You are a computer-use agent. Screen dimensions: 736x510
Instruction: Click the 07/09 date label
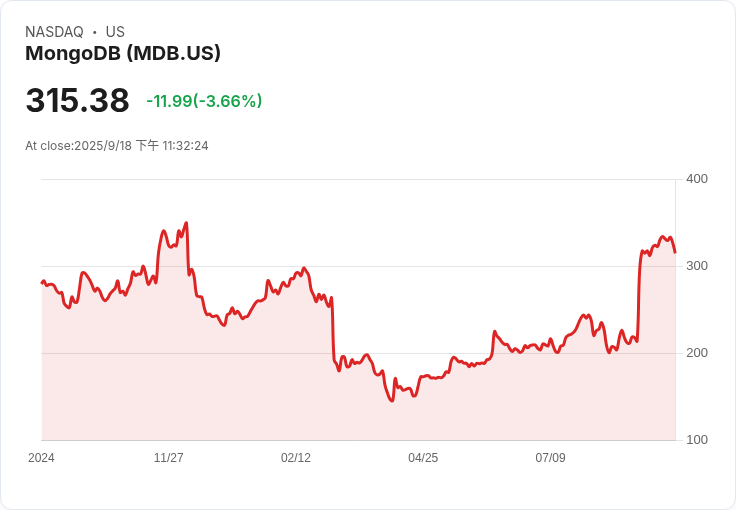click(550, 457)
